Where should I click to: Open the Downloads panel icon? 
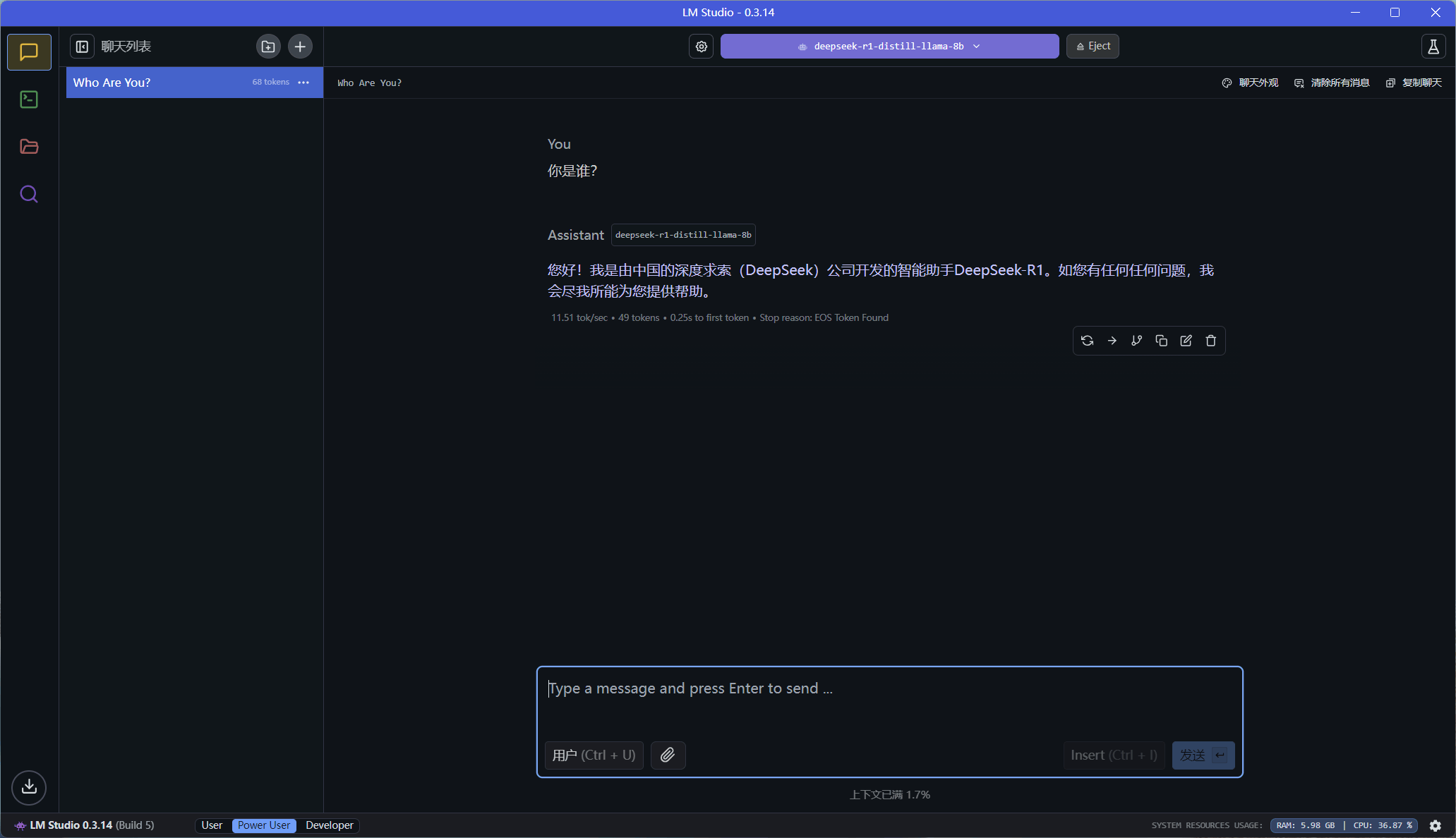tap(29, 787)
